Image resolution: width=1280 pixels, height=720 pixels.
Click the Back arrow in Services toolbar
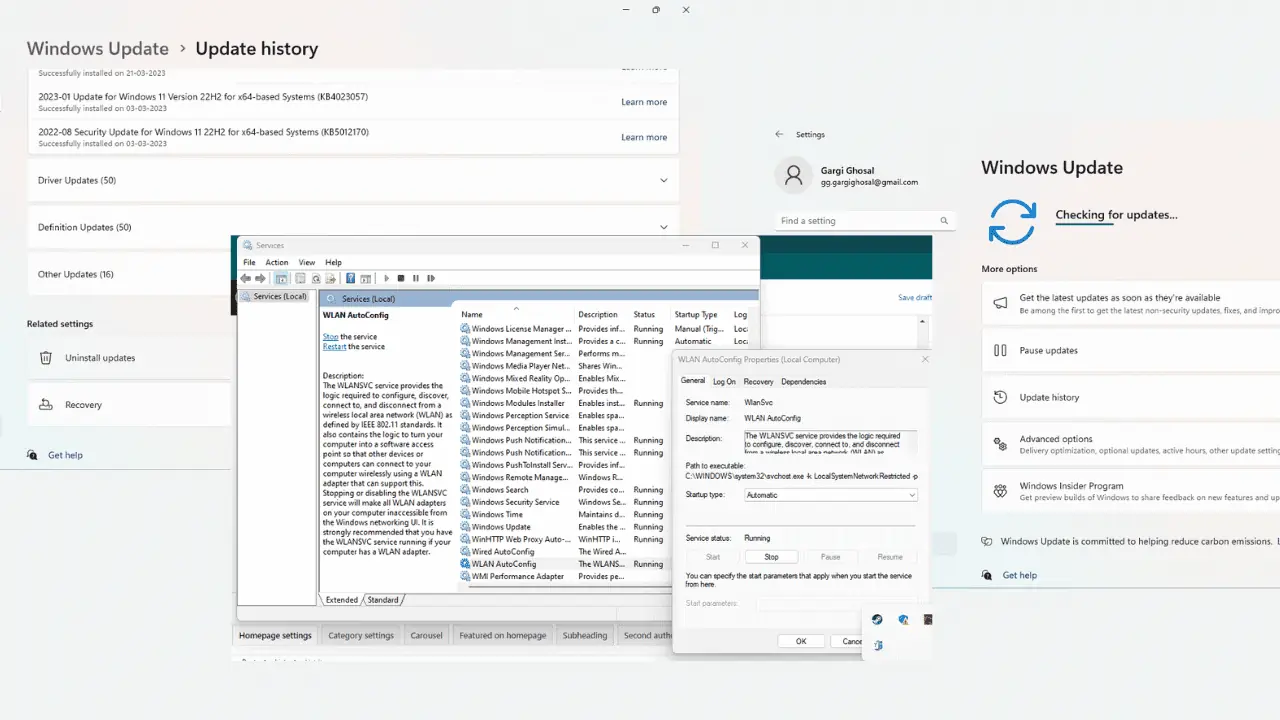click(x=245, y=278)
